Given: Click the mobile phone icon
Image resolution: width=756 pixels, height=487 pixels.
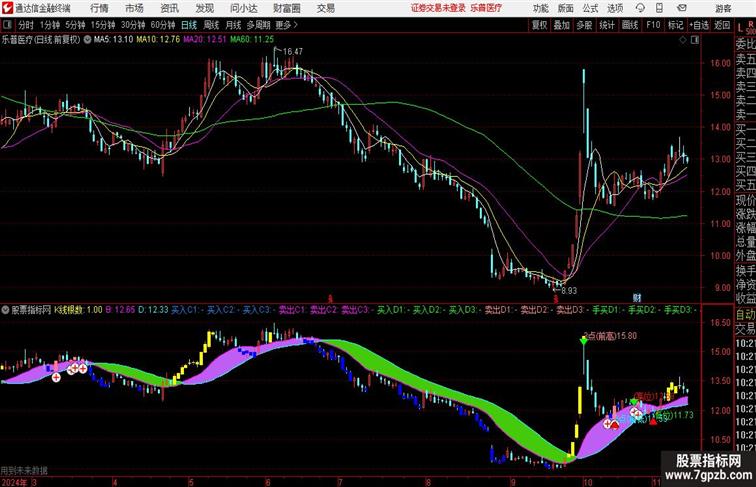Looking at the screenshot, I should 660,8.
